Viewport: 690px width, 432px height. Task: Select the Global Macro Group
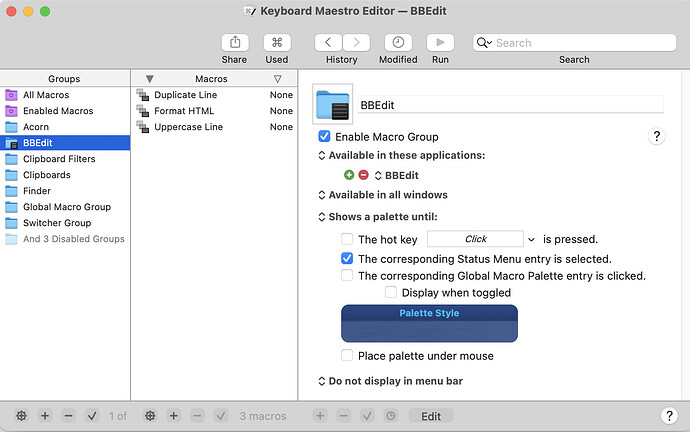click(x=65, y=207)
